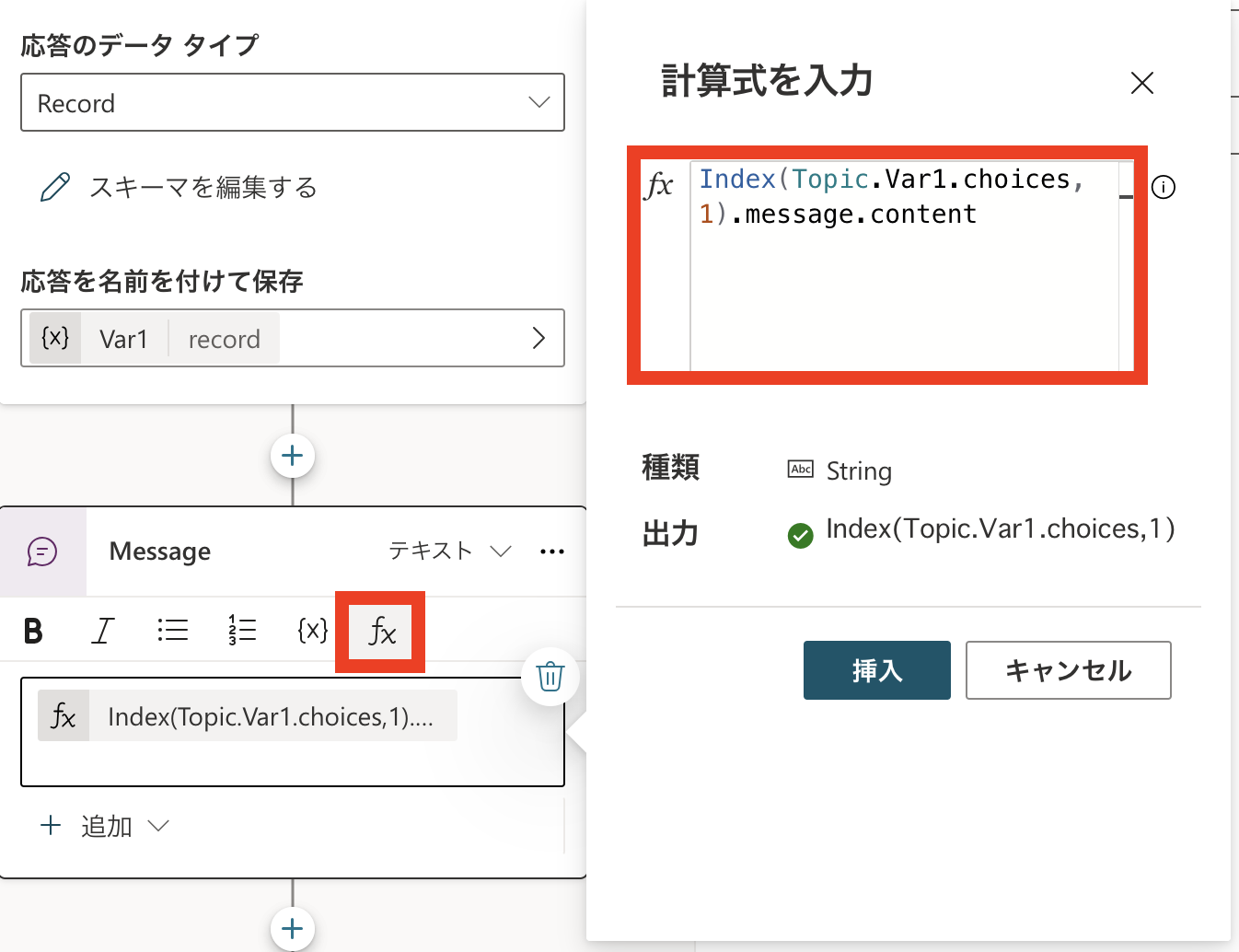Expand the Var1 record variable with the chevron
Screen dimensions: 1239x952
pos(538,338)
